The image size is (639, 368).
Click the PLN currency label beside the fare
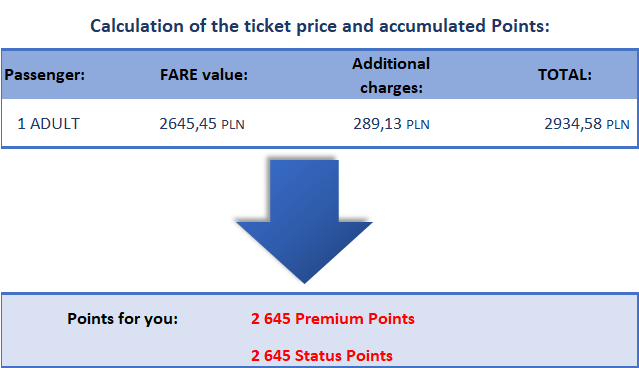click(233, 125)
